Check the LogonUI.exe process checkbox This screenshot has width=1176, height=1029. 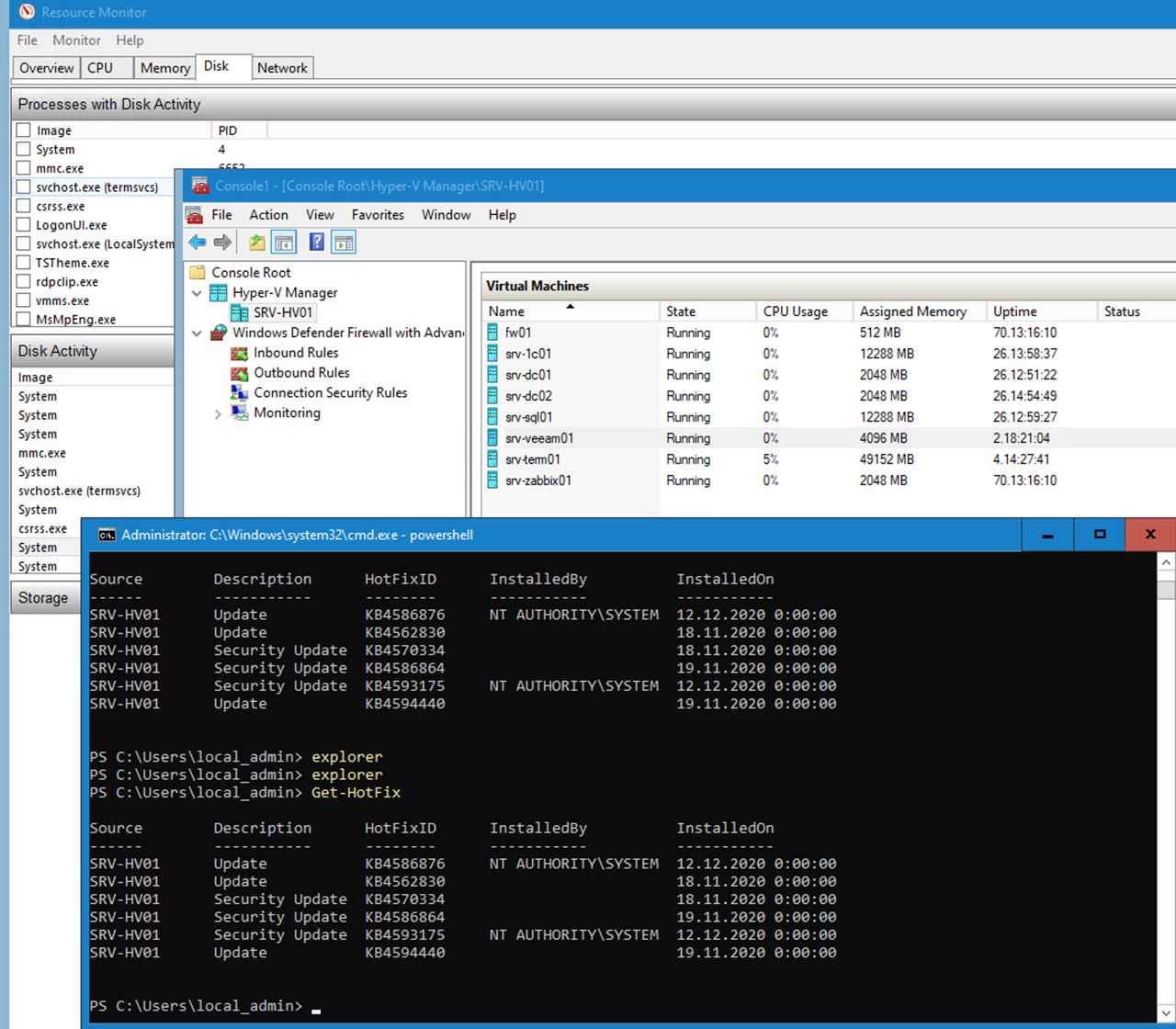pyautogui.click(x=24, y=224)
